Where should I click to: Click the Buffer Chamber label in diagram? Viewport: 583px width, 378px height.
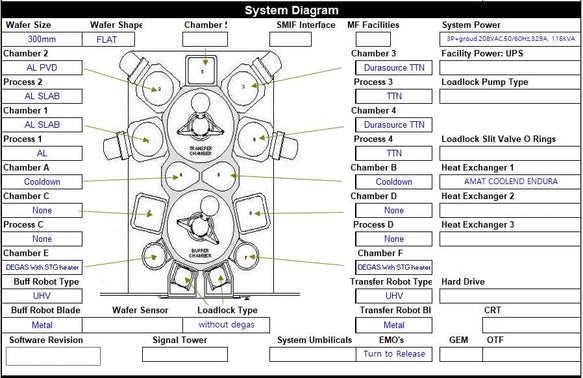click(200, 253)
